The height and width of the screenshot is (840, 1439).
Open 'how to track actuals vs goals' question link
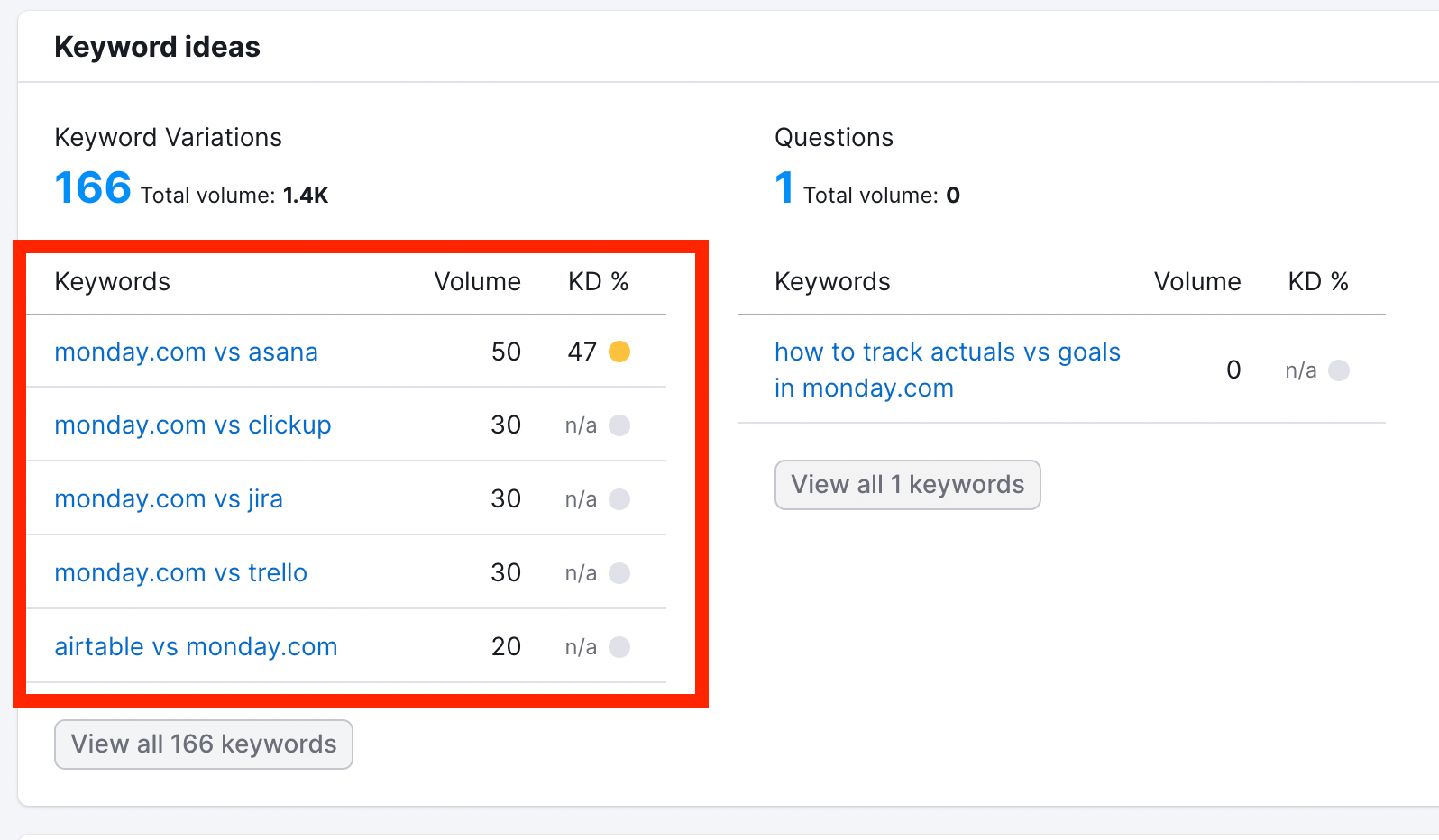(x=948, y=370)
